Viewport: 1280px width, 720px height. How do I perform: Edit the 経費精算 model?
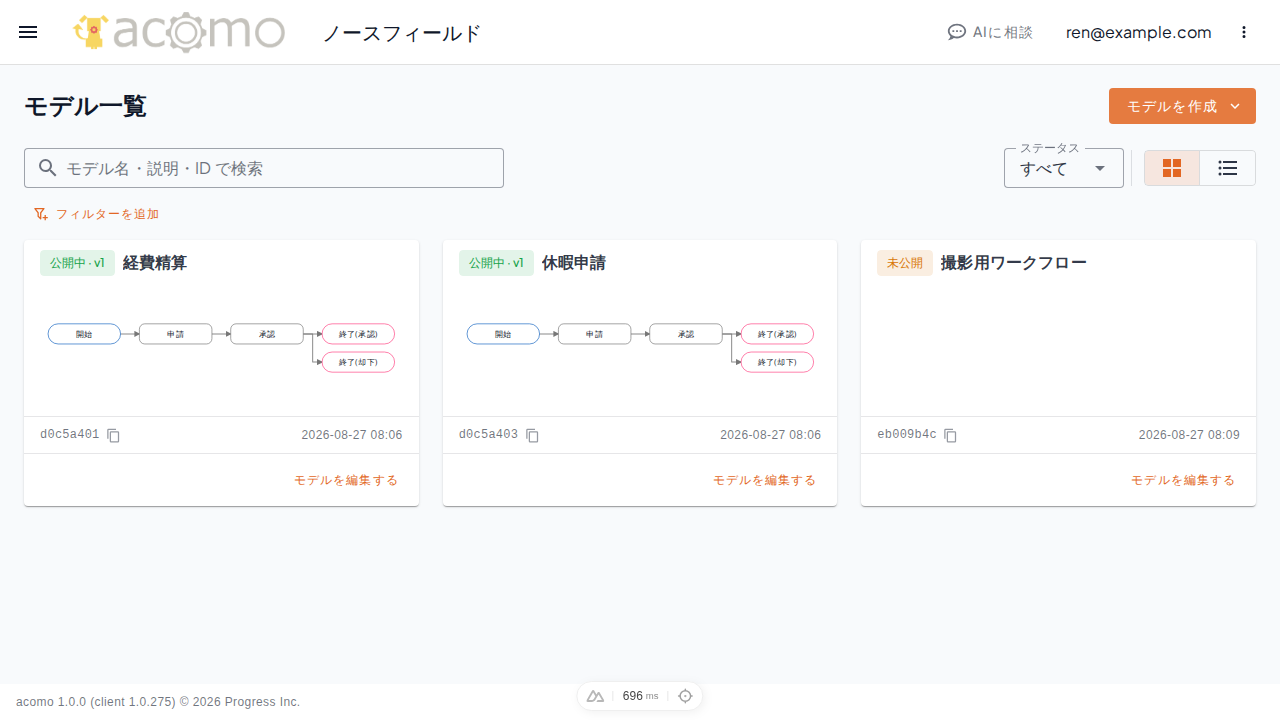pyautogui.click(x=346, y=480)
